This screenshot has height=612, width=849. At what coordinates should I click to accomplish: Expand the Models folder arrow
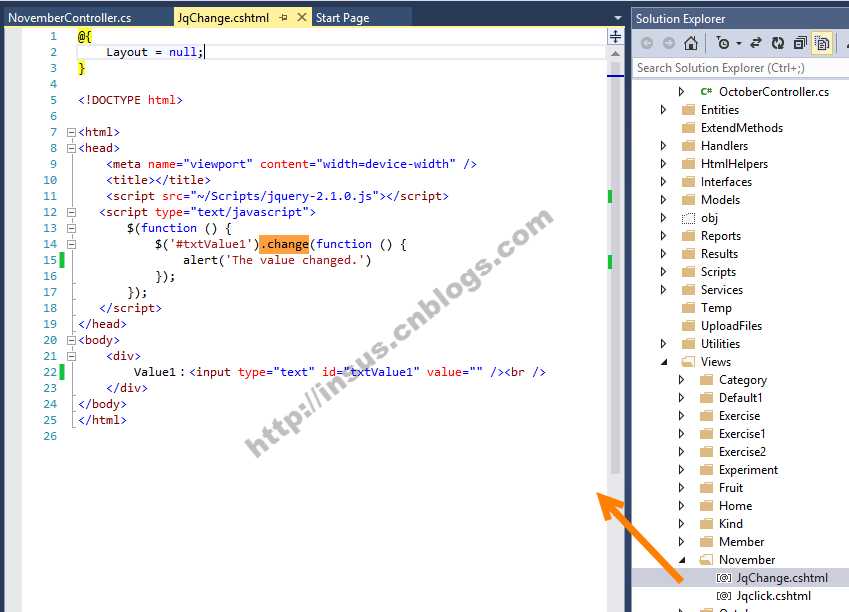663,199
